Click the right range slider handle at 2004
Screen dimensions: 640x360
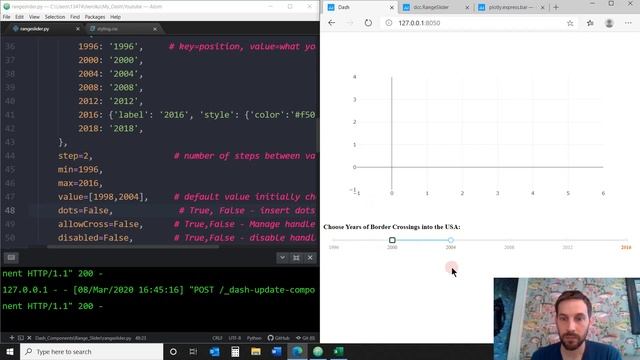pyautogui.click(x=451, y=240)
